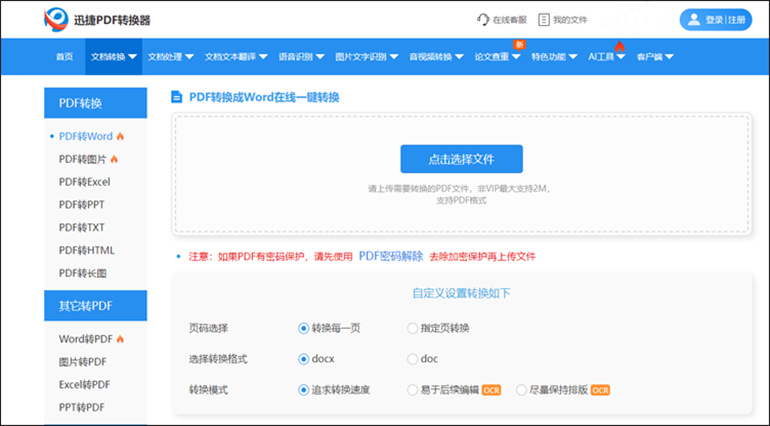Viewport: 770px width, 426px height.
Task: Open Excel转PDF in the sidebar
Action: point(84,384)
